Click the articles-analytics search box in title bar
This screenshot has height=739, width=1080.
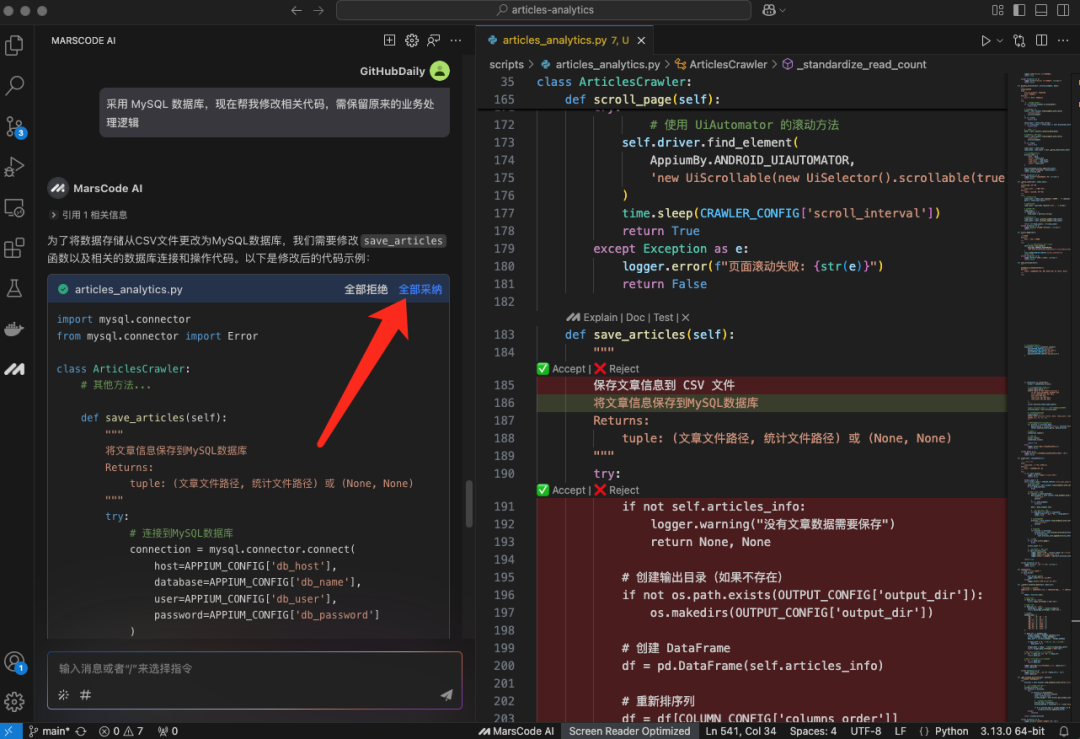coord(543,10)
